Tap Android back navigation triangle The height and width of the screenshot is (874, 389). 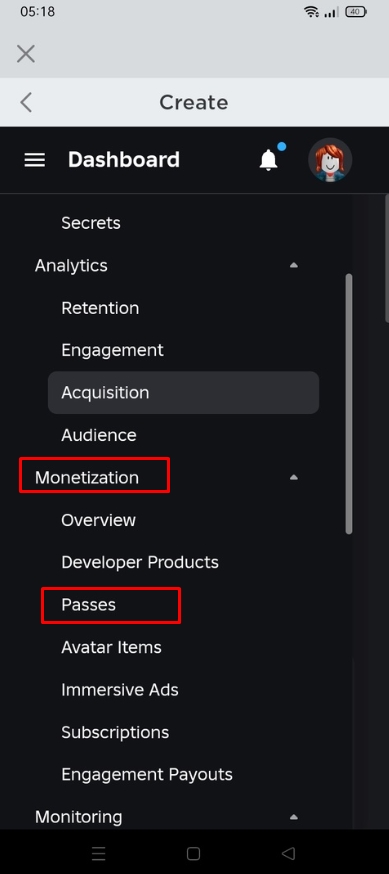pyautogui.click(x=288, y=853)
